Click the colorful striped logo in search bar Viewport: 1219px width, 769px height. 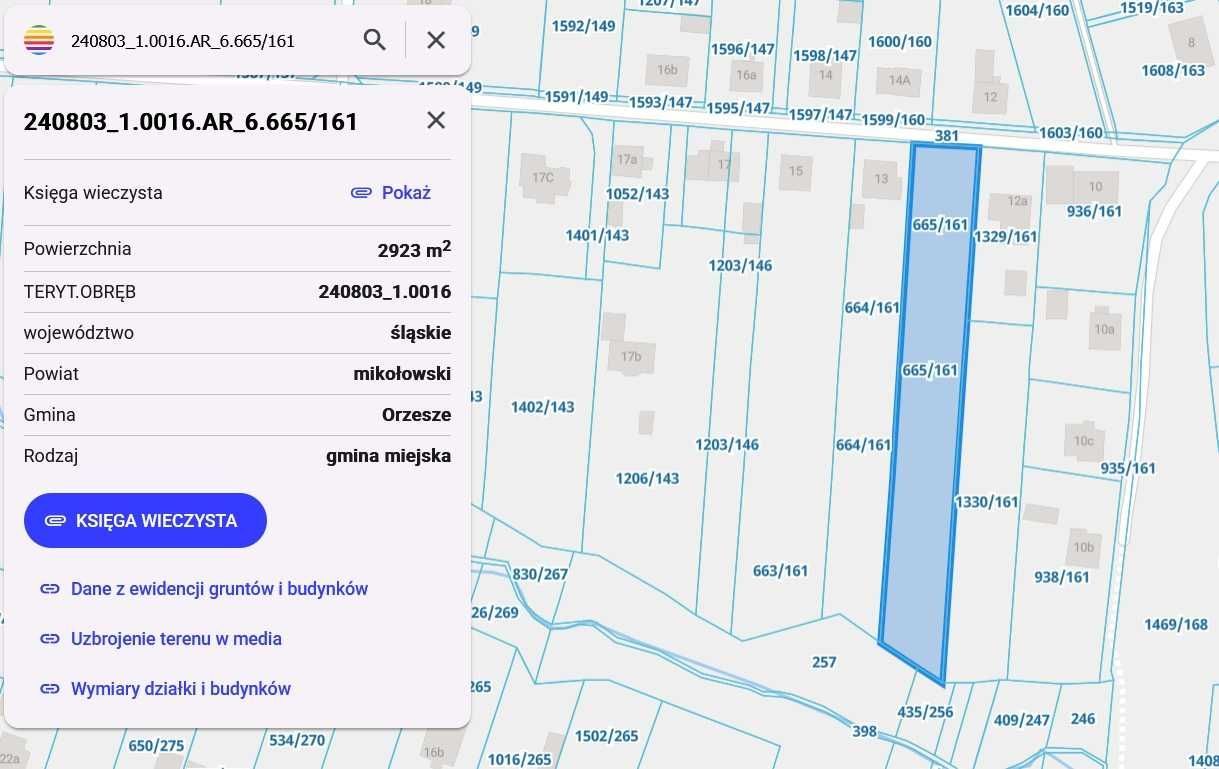coord(39,40)
